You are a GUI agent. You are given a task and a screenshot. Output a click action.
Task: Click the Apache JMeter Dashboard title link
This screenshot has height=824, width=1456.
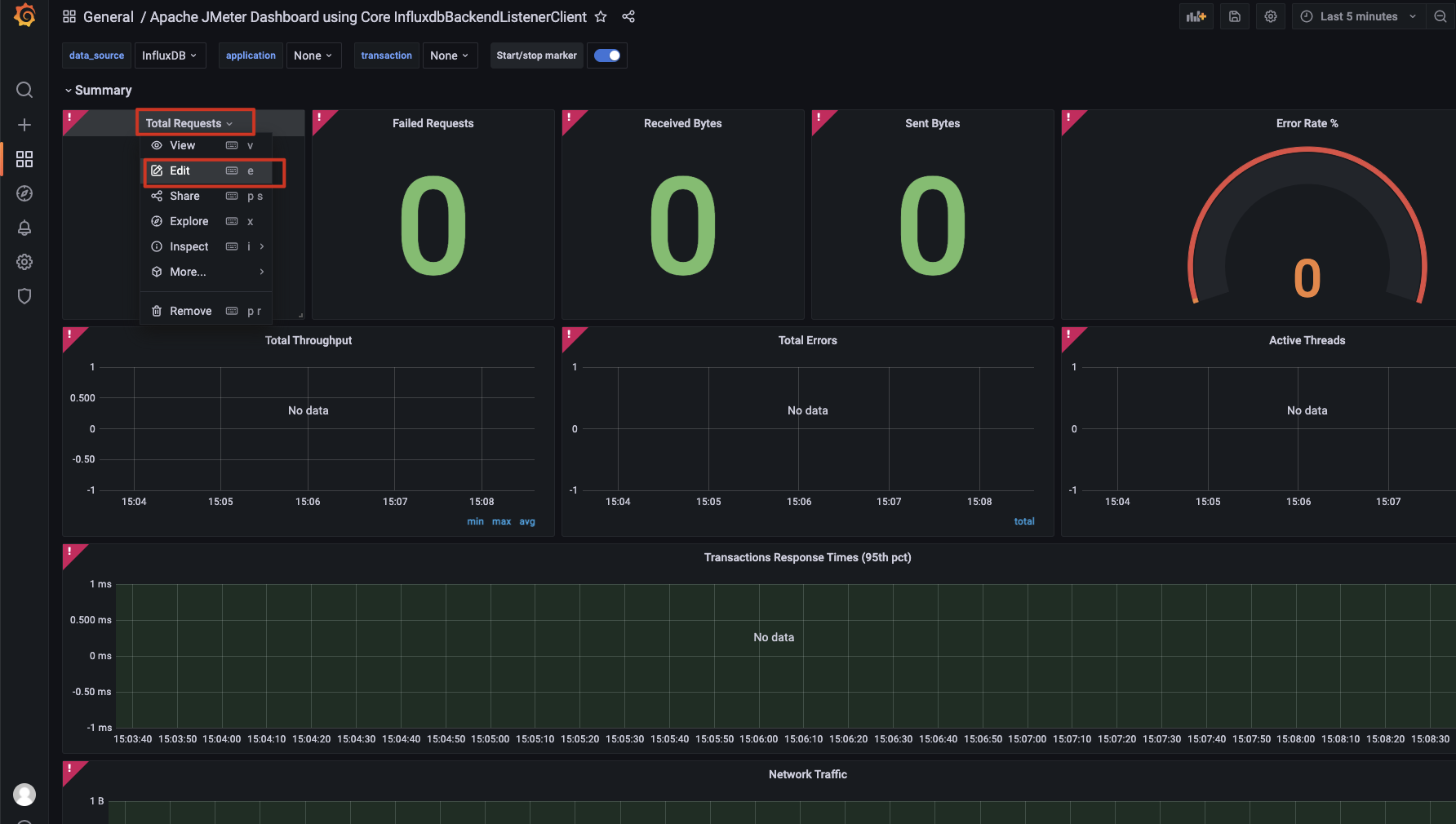pyautogui.click(x=368, y=16)
